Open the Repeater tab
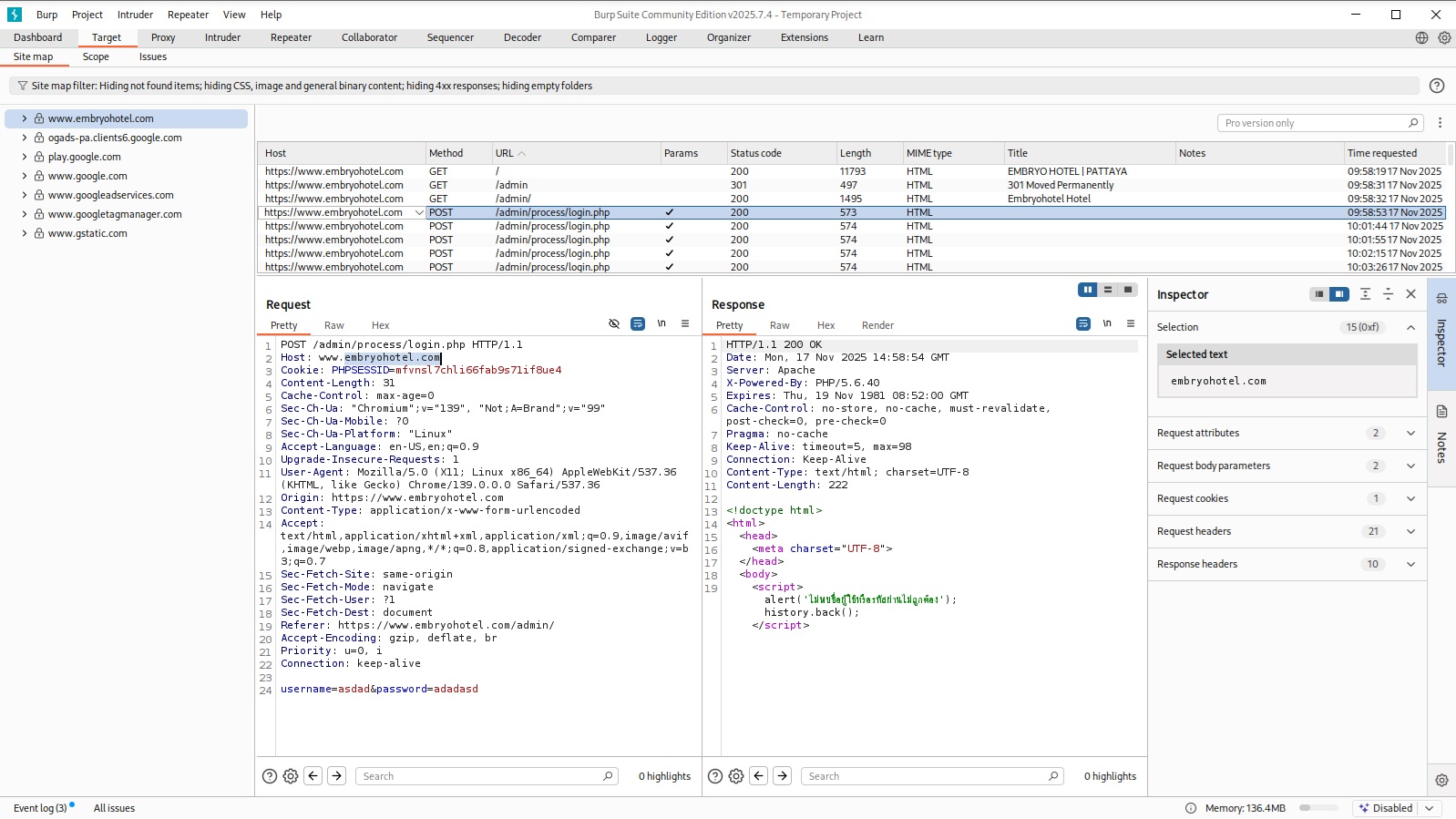This screenshot has height=819, width=1456. click(x=291, y=37)
